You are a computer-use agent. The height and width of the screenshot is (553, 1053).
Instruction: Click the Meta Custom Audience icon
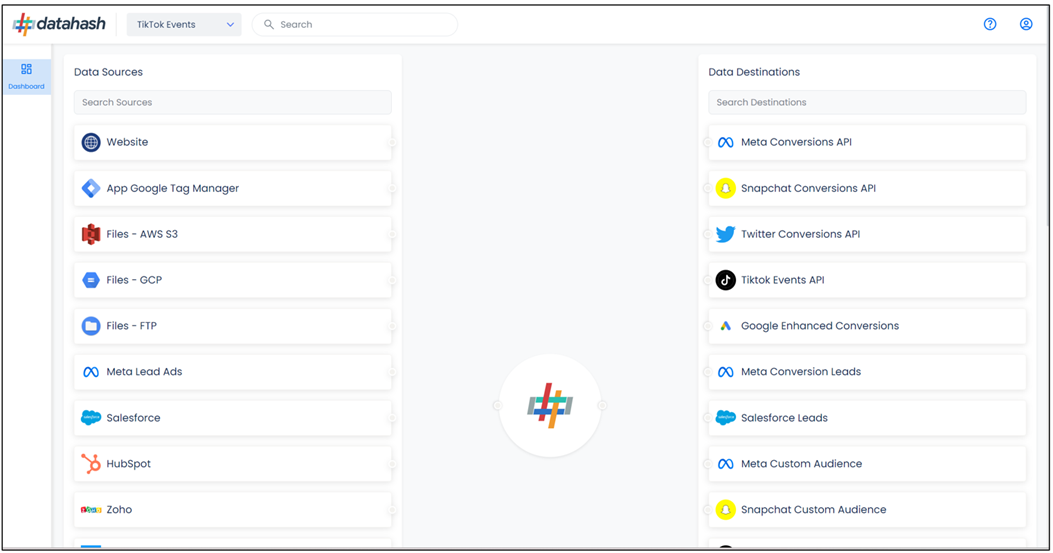[725, 464]
